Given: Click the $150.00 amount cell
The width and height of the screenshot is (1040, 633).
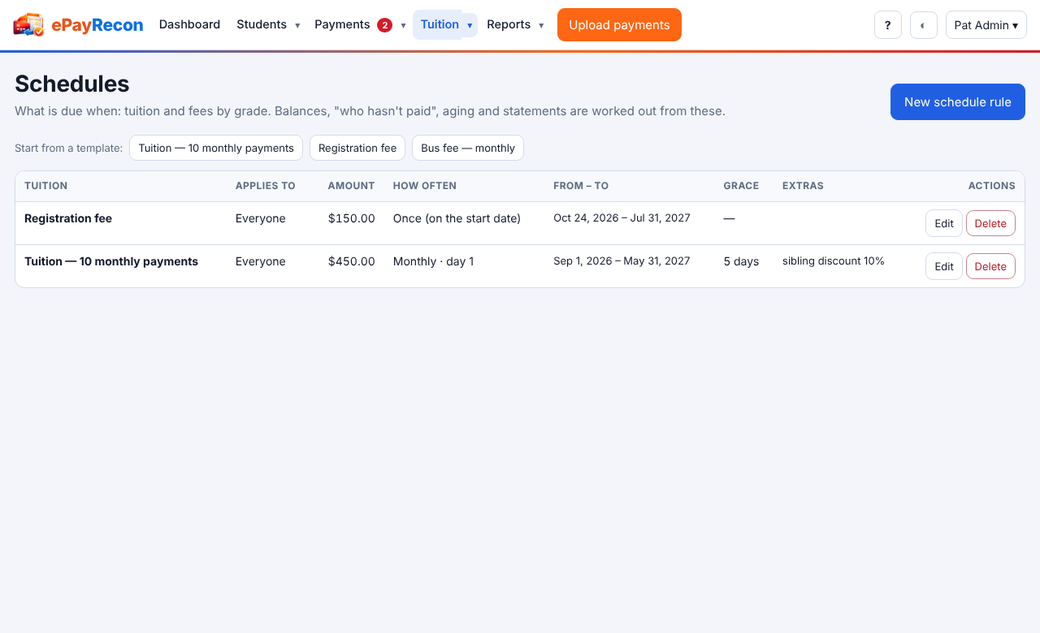Looking at the screenshot, I should click(x=352, y=218).
